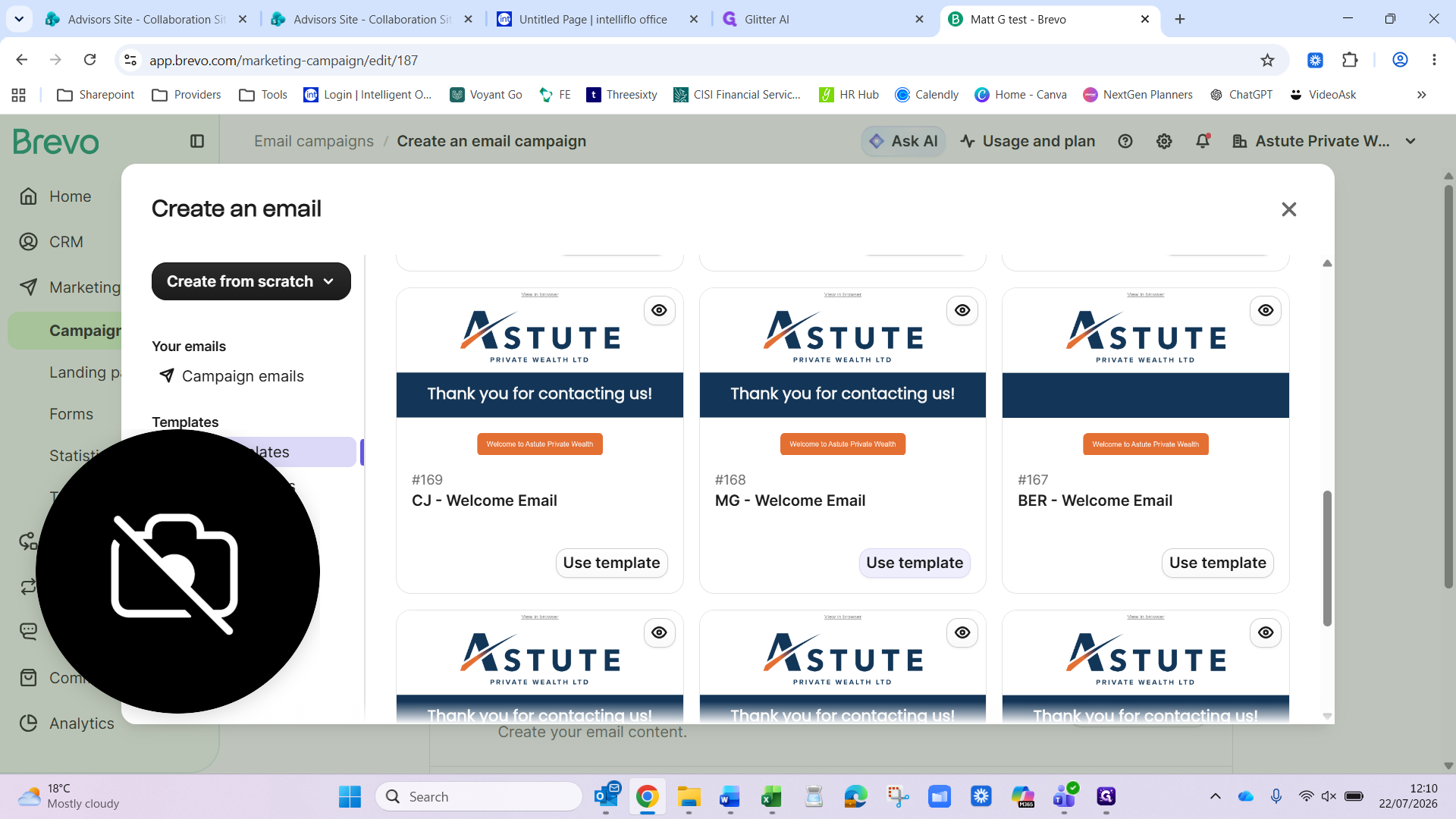
Task: Go to Brevo home via logo
Action: click(x=56, y=142)
